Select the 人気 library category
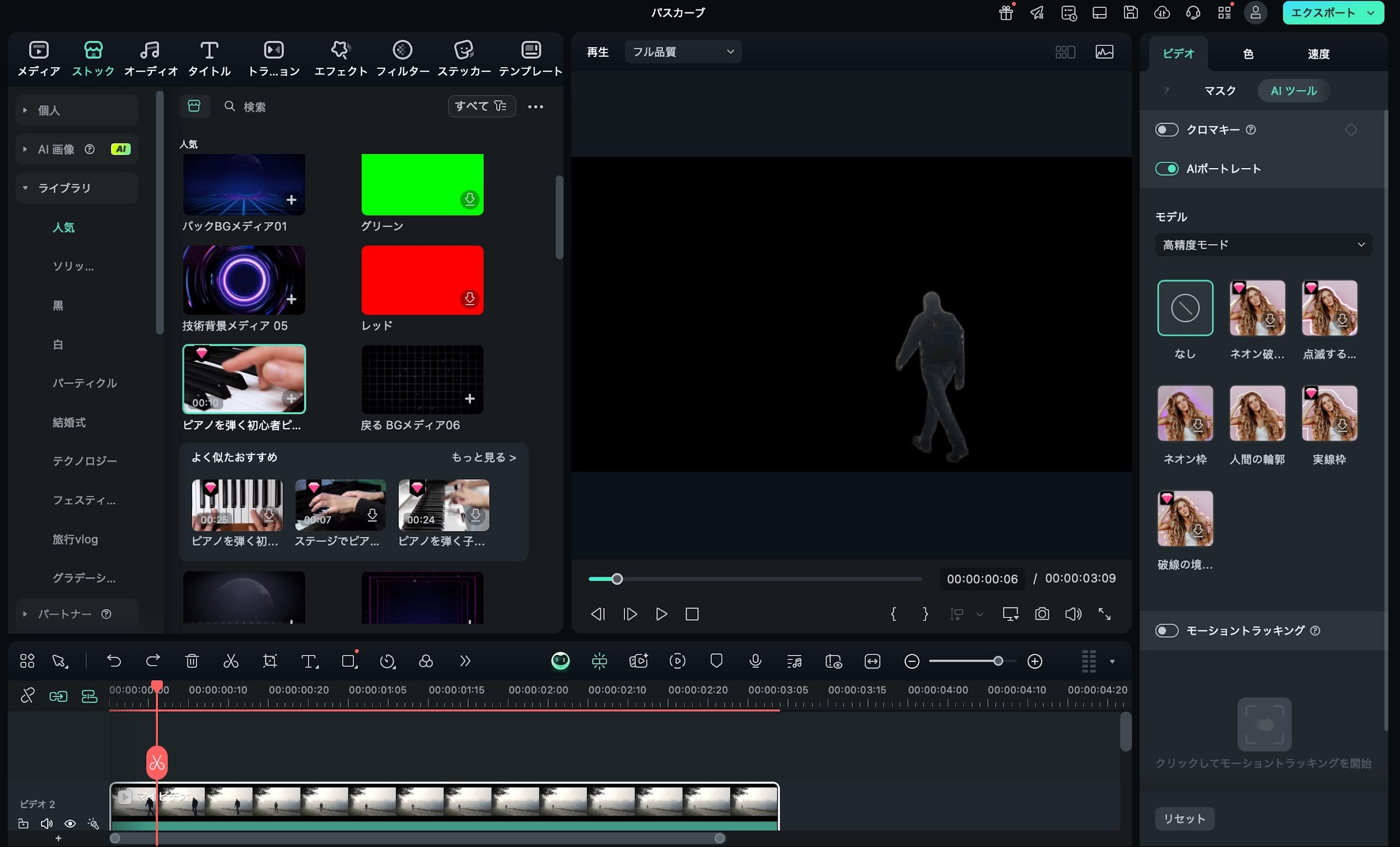1400x847 pixels. click(64, 227)
